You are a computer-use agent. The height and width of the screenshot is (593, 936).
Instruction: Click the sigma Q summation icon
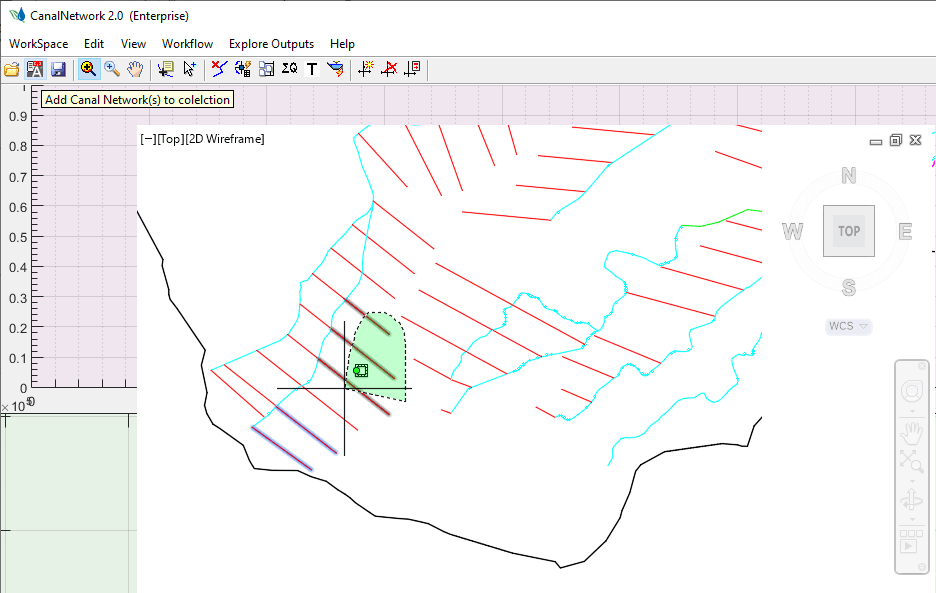click(x=289, y=69)
